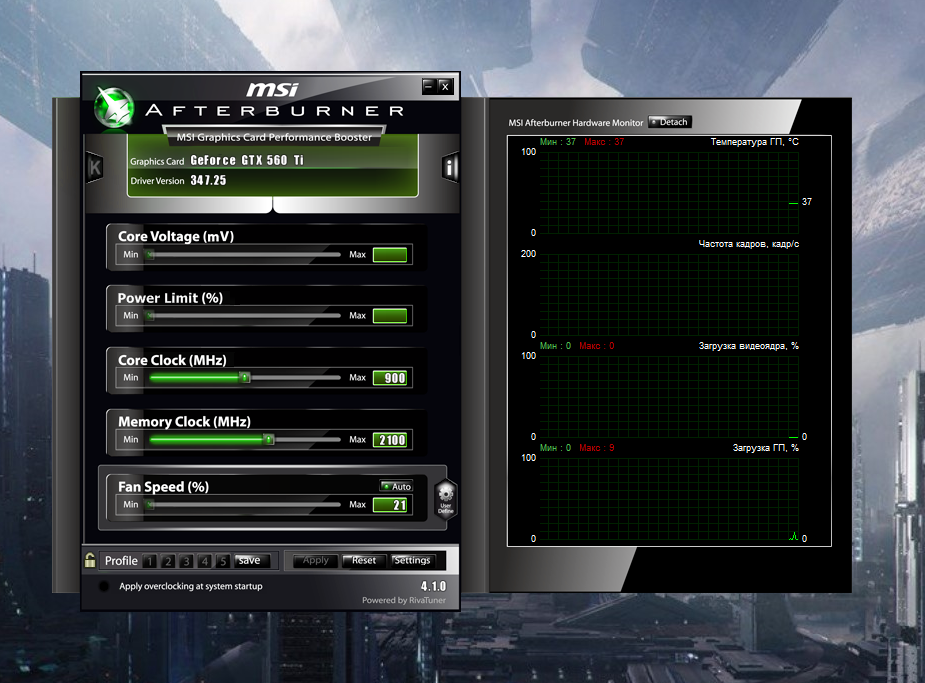Click the GPU temperature graph

coord(669,192)
